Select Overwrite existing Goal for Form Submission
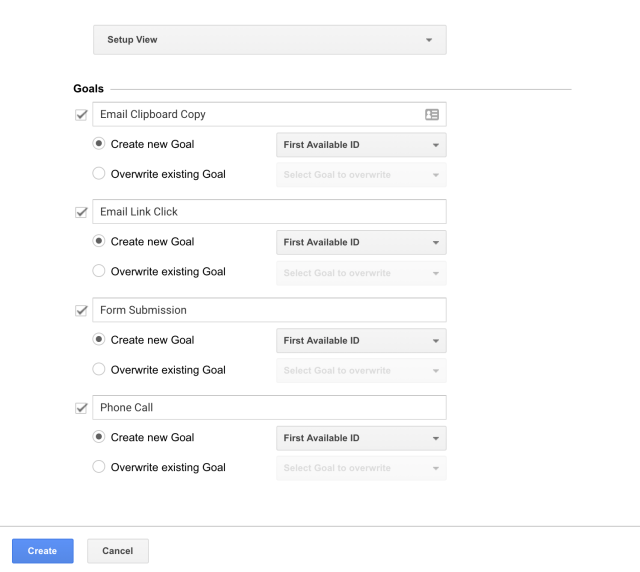The image size is (640, 572). (99, 369)
